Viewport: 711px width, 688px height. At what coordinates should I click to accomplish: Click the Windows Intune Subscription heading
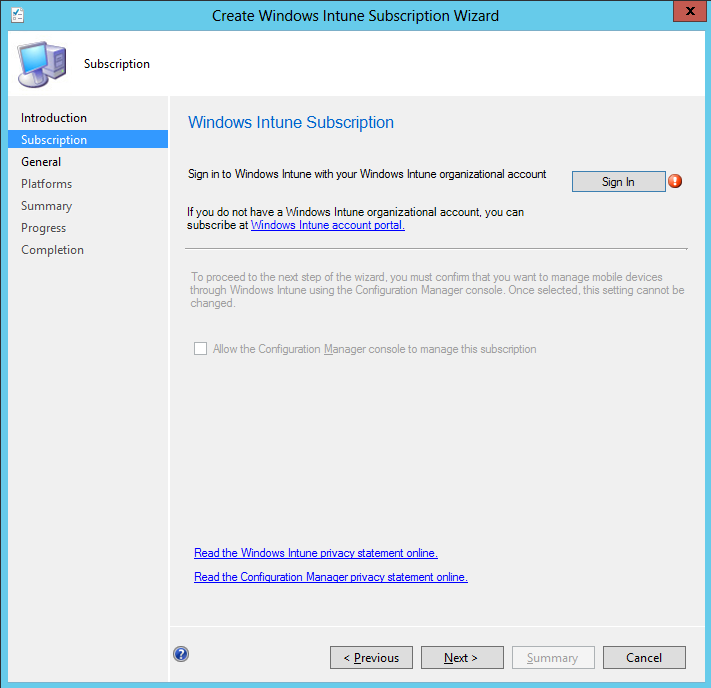[291, 122]
